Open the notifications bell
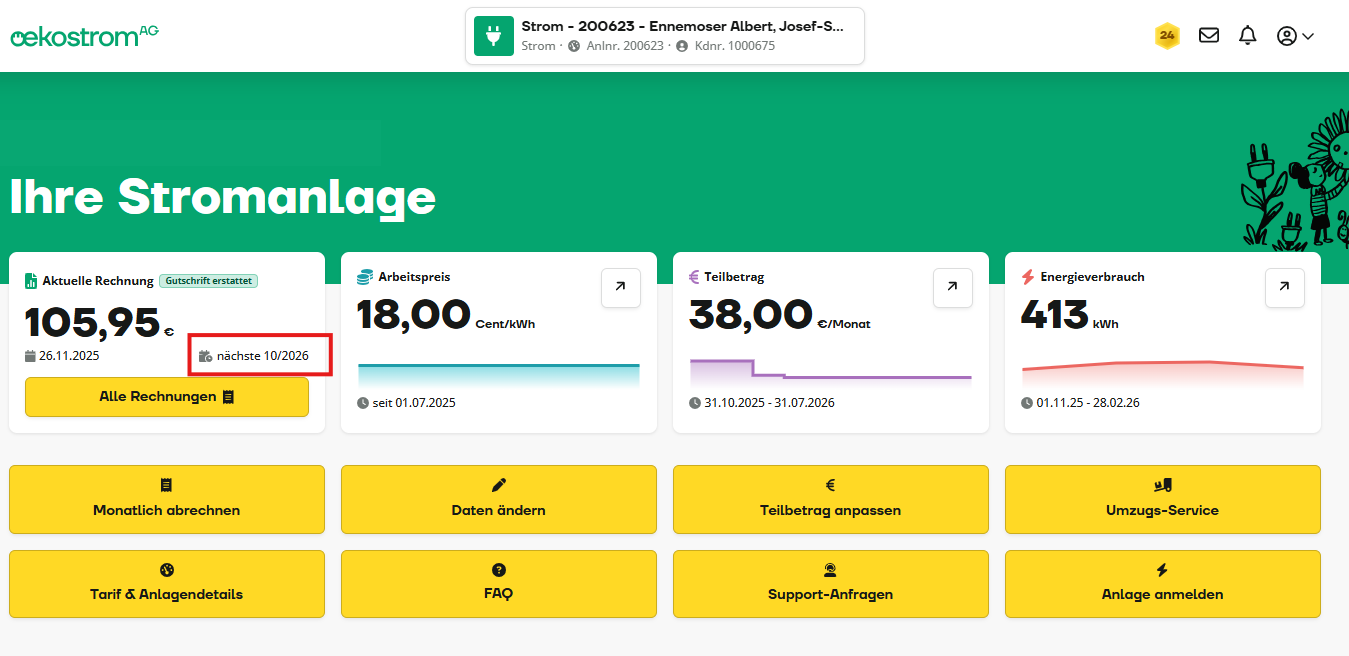This screenshot has height=656, width=1349. pos(1247,36)
